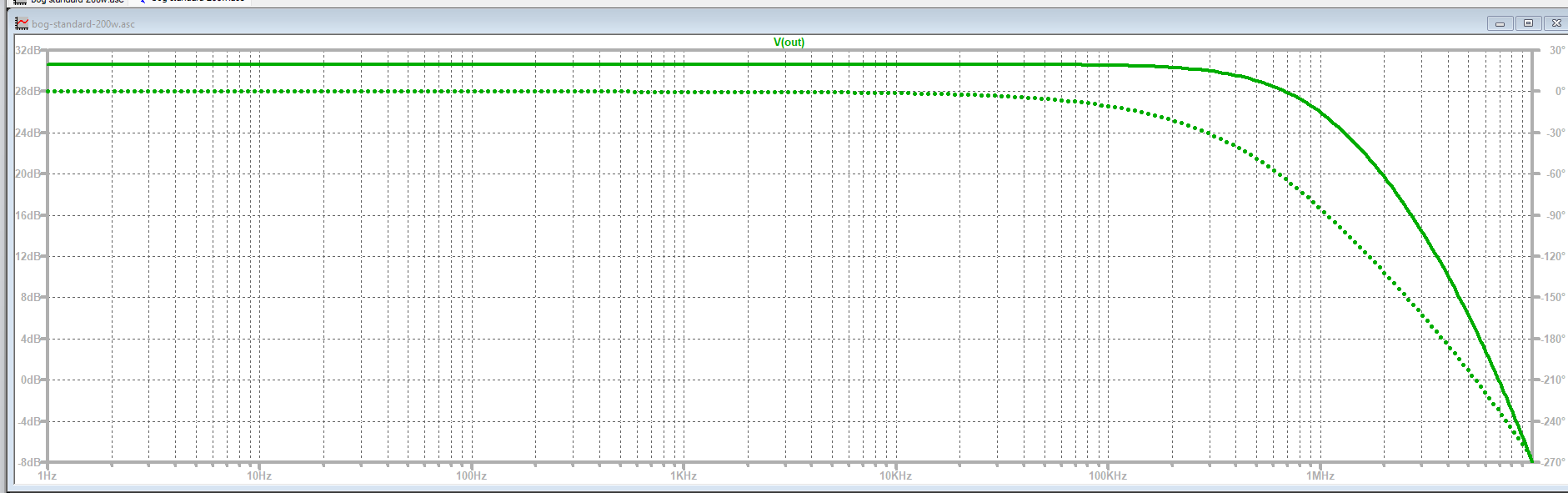Image resolution: width=1568 pixels, height=493 pixels.
Task: Click the 30° phase axis label
Action: (x=1556, y=51)
